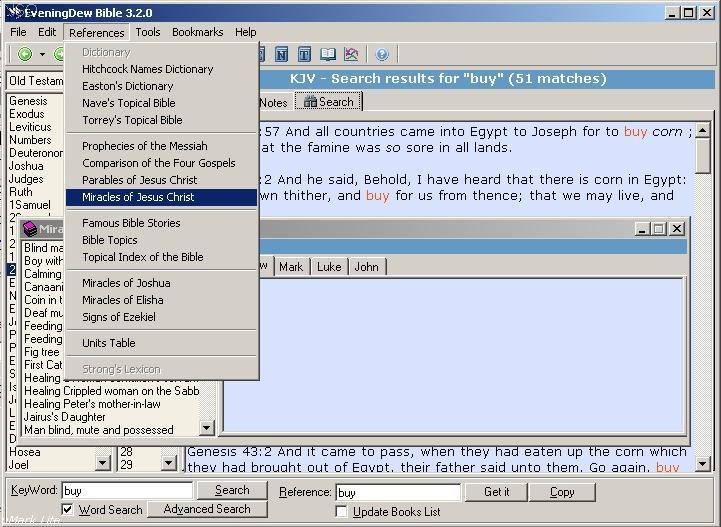The image size is (721, 527).
Task: Click the blue Help question mark icon
Action: 382,55
